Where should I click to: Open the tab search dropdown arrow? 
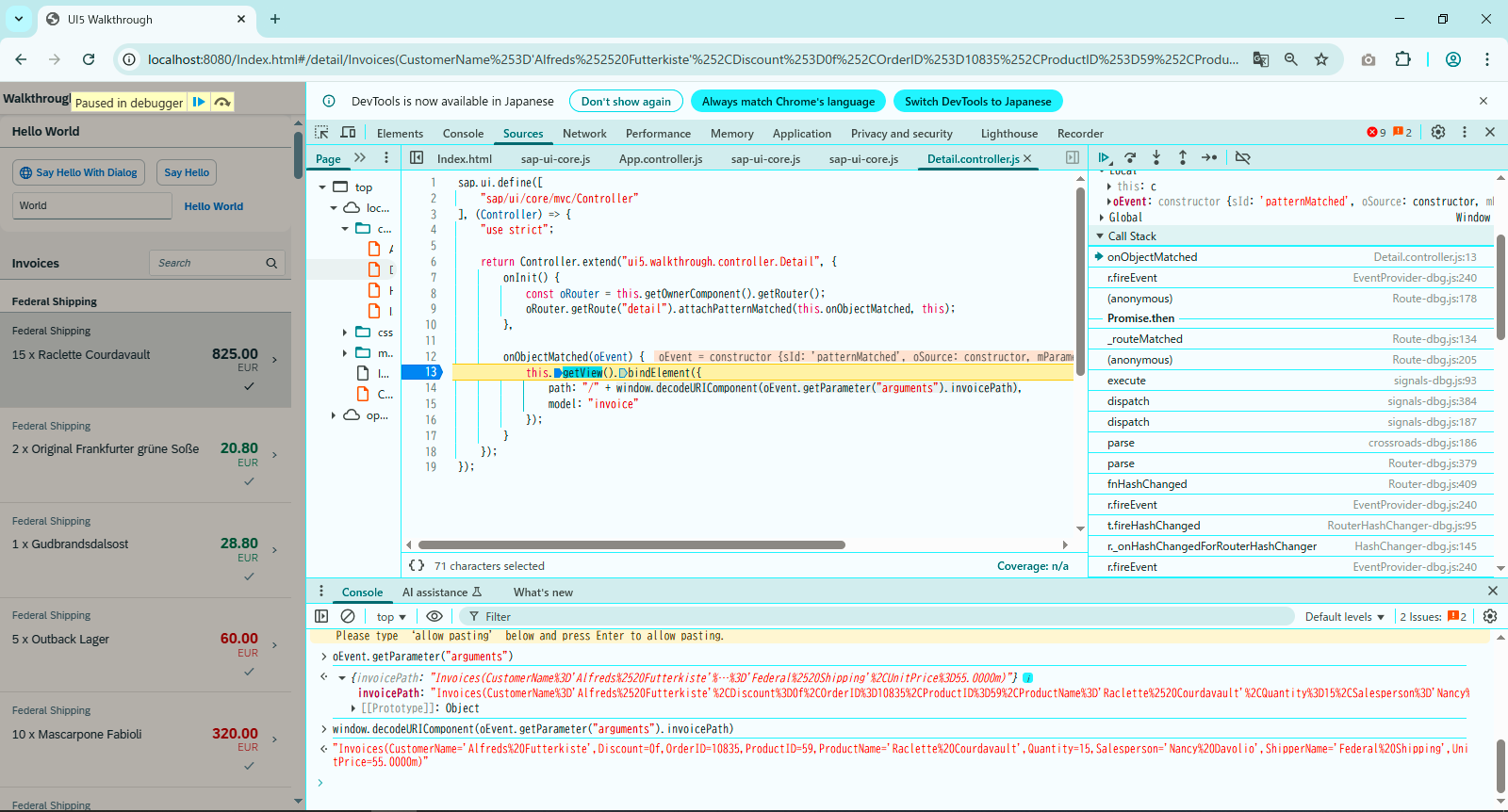tap(19, 19)
